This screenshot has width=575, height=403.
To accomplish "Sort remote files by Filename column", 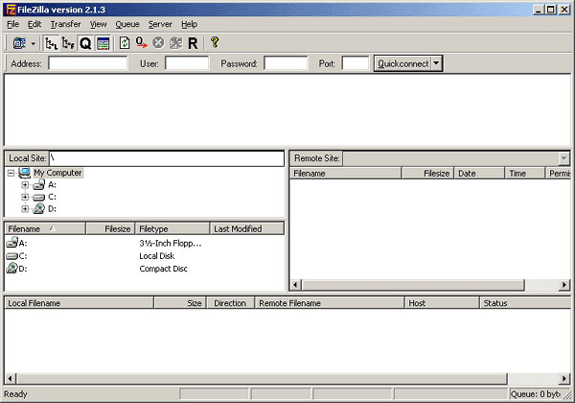I will point(345,173).
